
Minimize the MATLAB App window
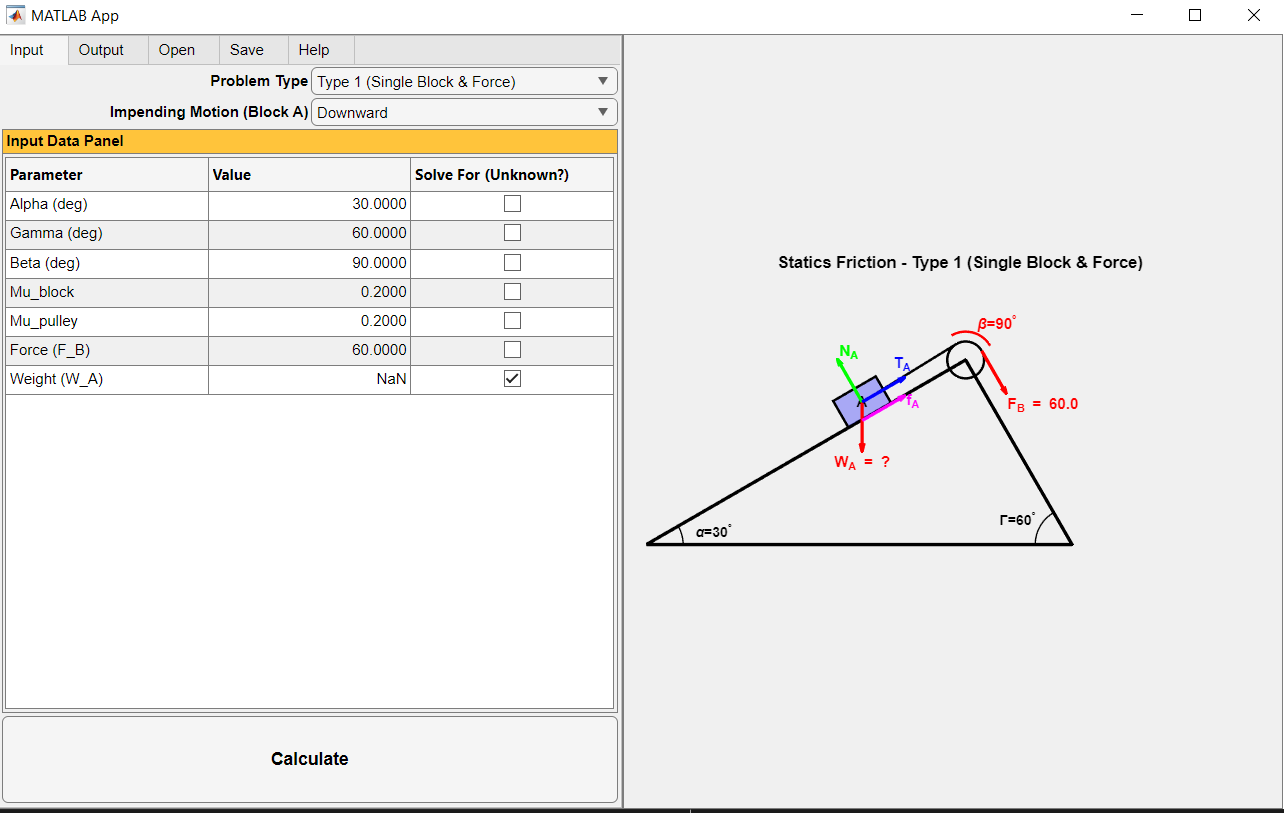coord(1137,15)
